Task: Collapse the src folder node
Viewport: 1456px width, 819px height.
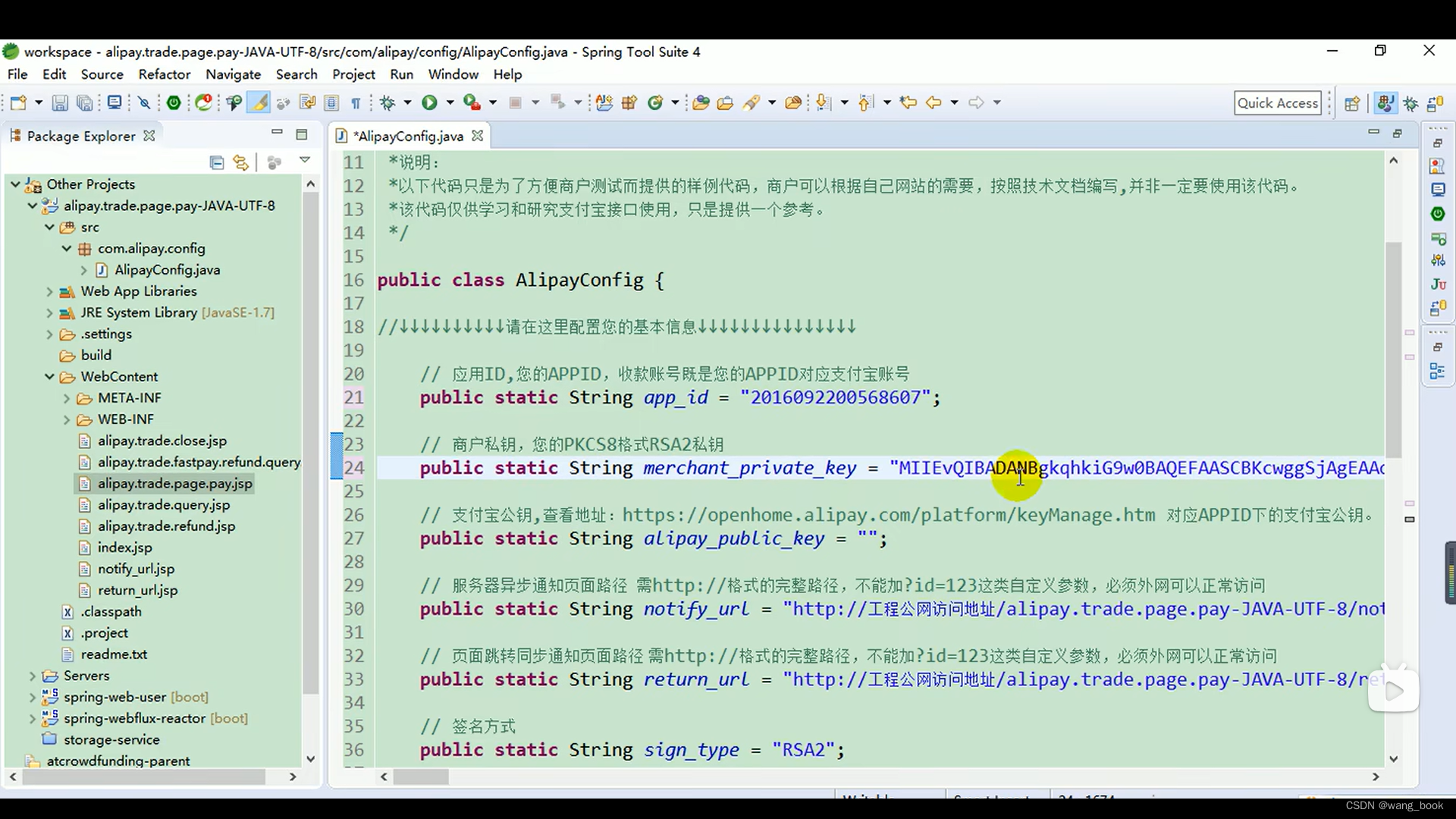Action: coord(49,227)
